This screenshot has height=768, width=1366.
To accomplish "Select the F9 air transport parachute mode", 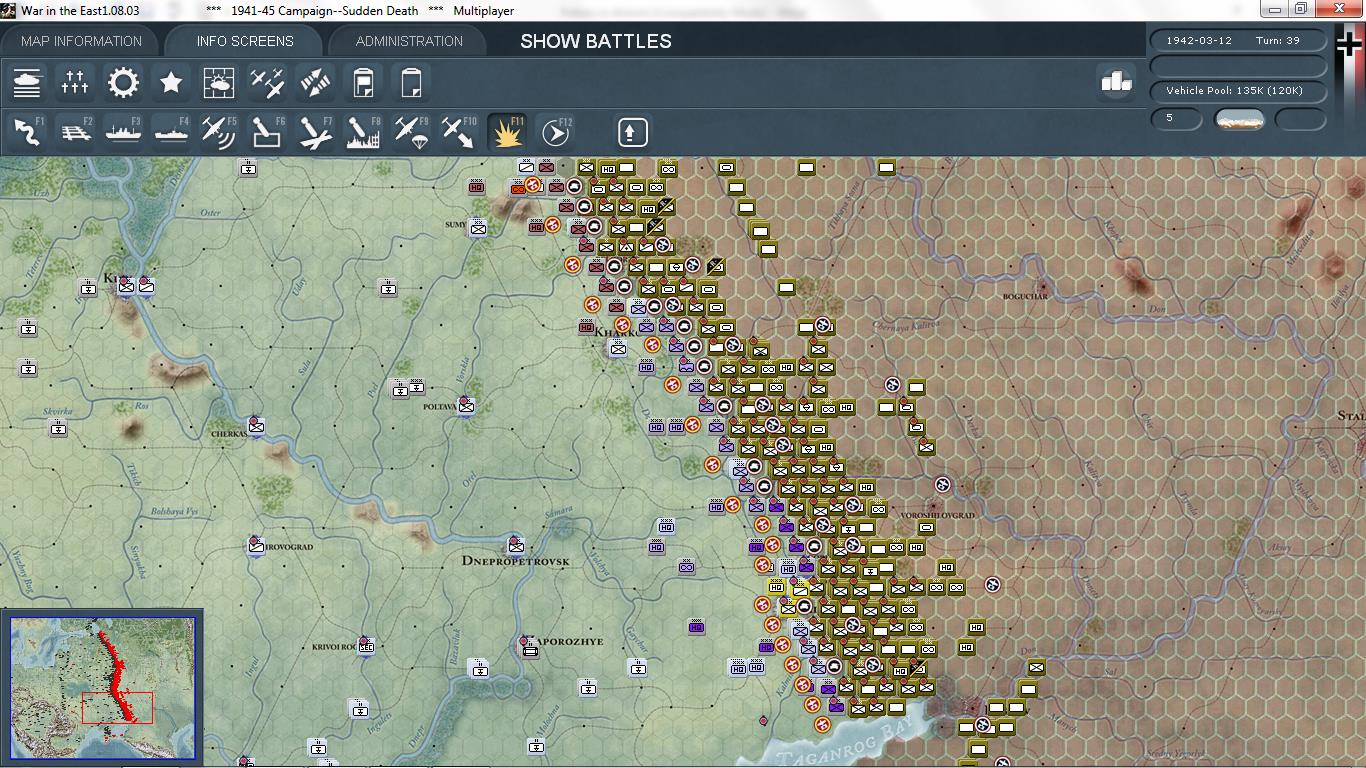I will pos(411,132).
